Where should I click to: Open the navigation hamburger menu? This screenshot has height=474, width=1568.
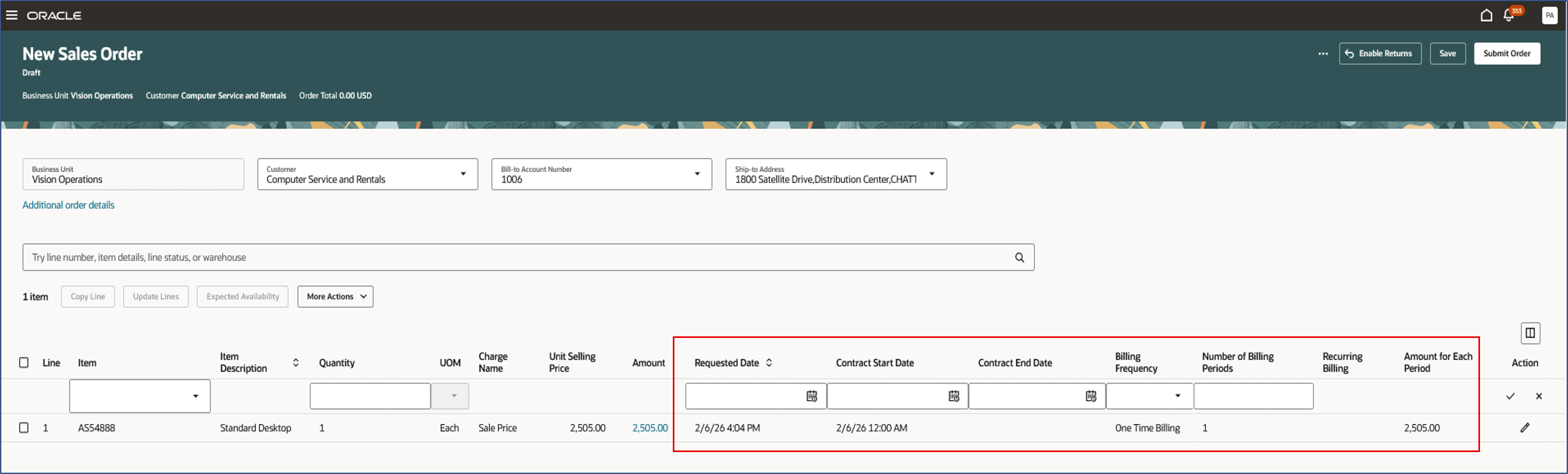coord(11,15)
